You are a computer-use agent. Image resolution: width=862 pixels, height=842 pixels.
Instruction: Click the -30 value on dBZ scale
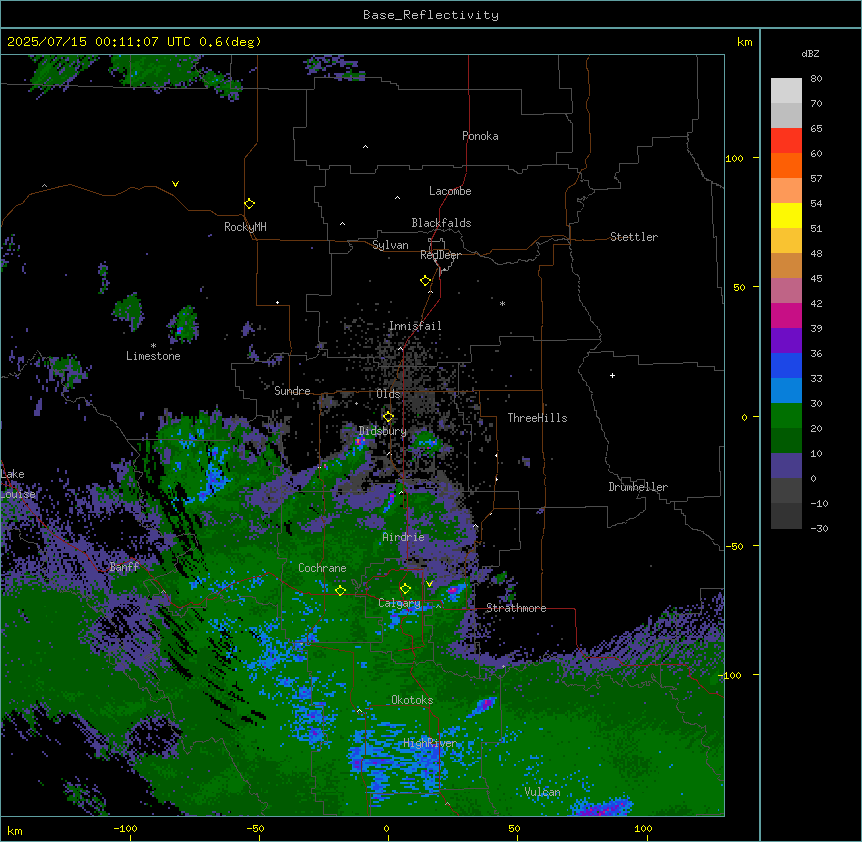pyautogui.click(x=819, y=528)
